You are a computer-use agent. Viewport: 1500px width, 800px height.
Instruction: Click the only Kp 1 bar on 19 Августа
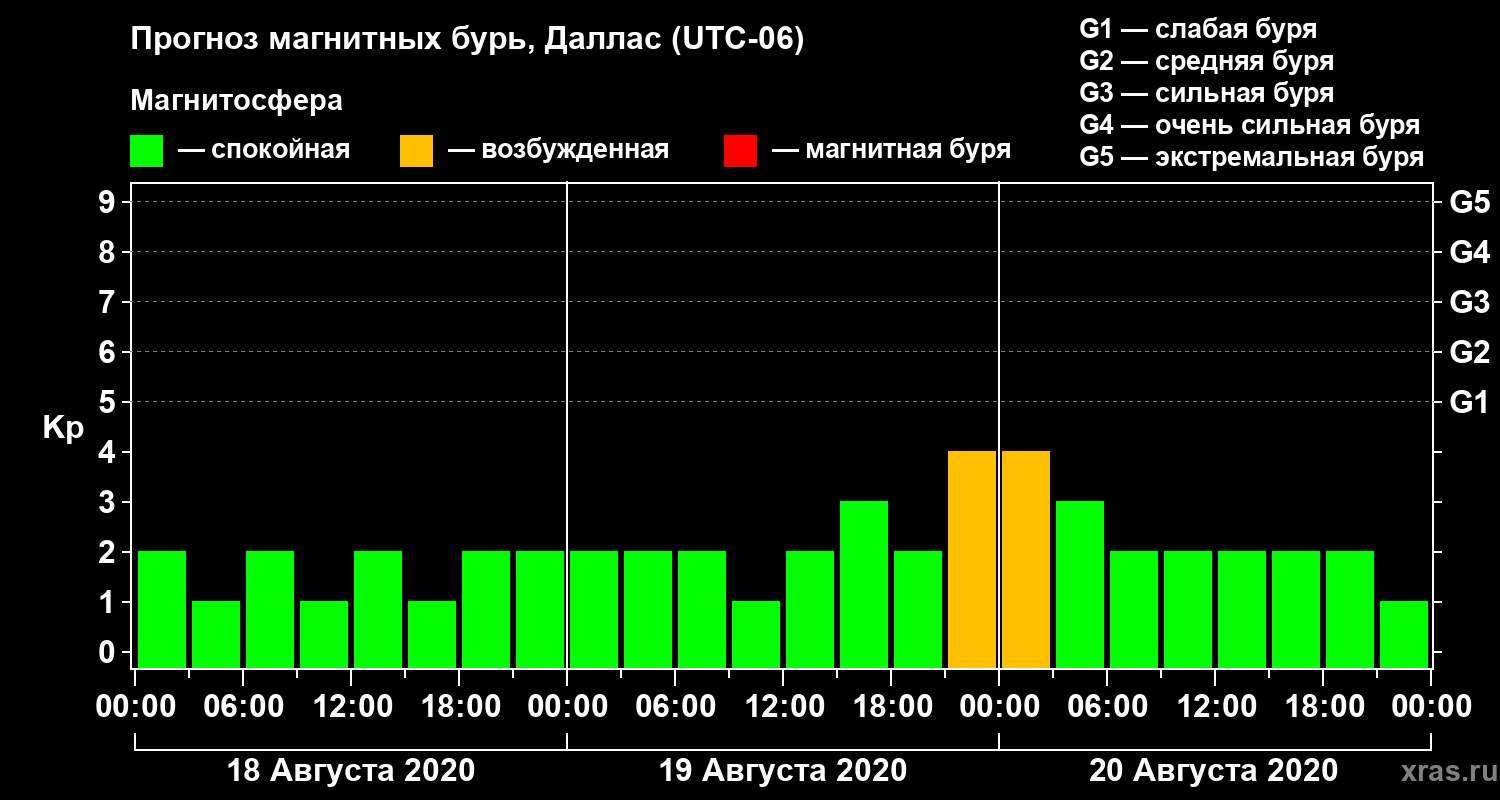(x=756, y=634)
